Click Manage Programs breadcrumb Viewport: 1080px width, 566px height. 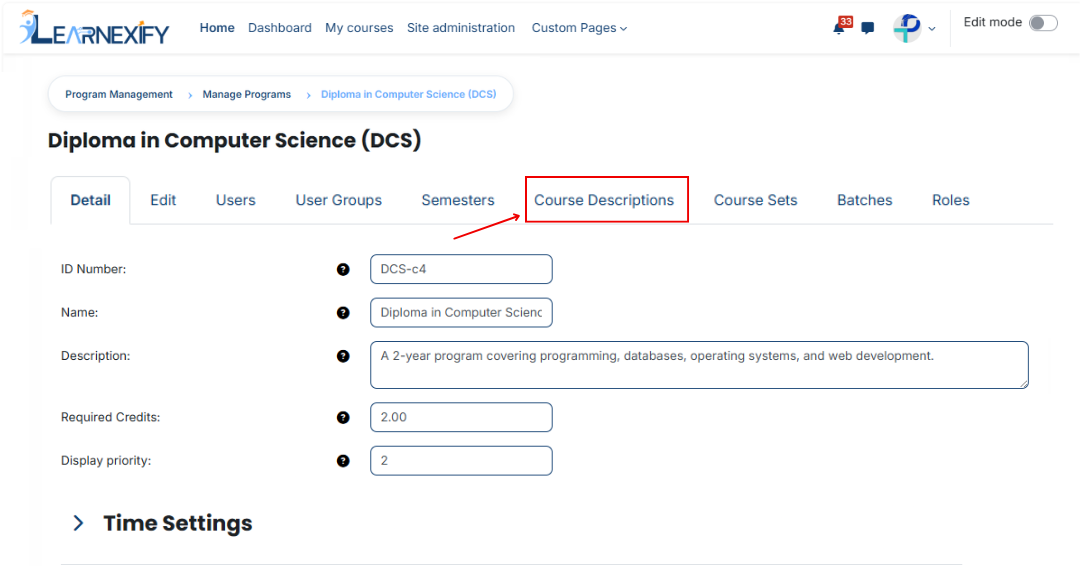click(247, 94)
